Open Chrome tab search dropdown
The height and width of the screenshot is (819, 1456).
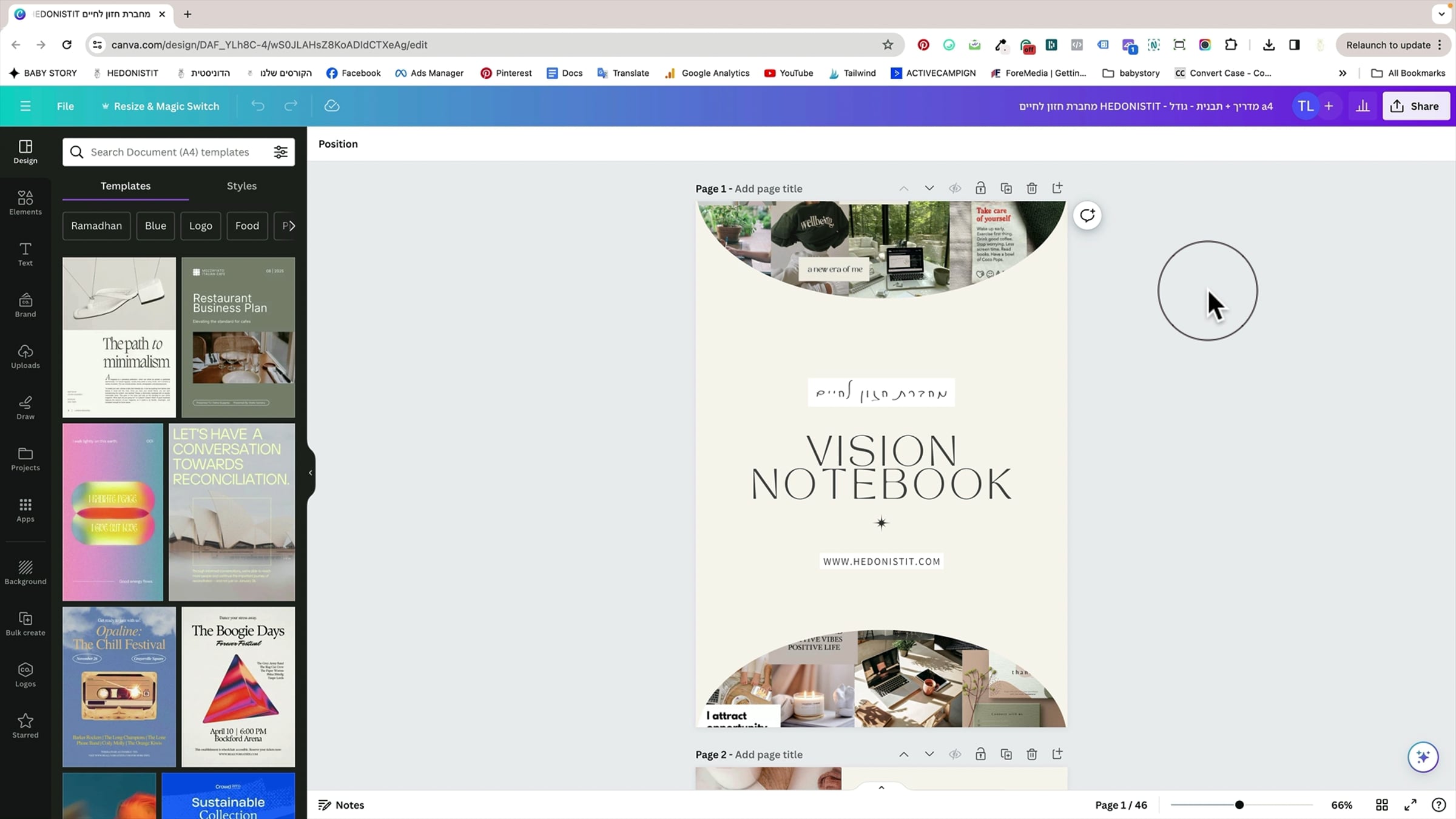1441,14
